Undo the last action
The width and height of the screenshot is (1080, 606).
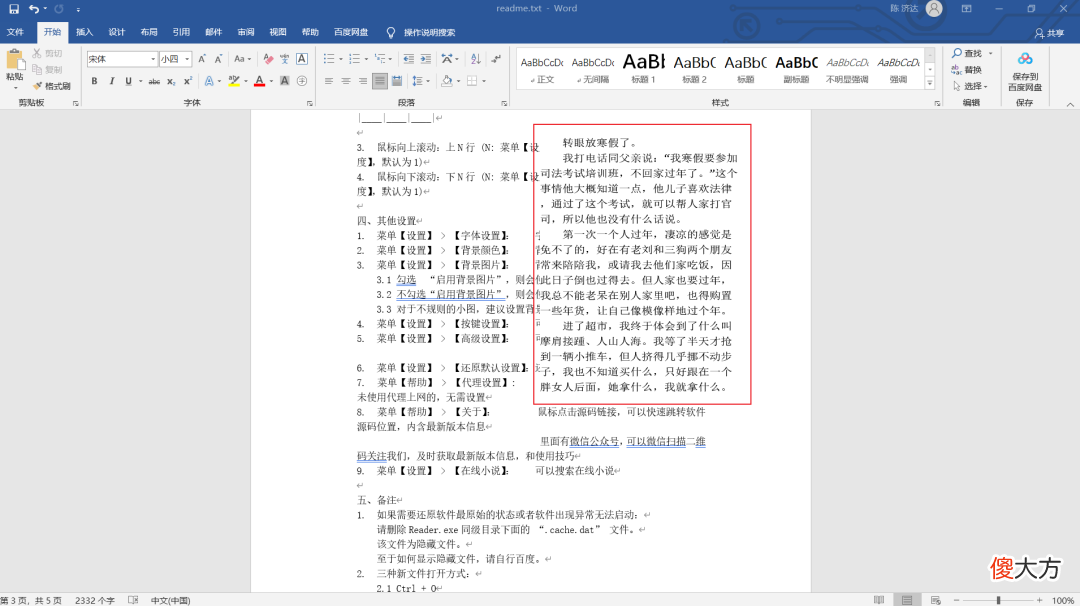coord(34,9)
